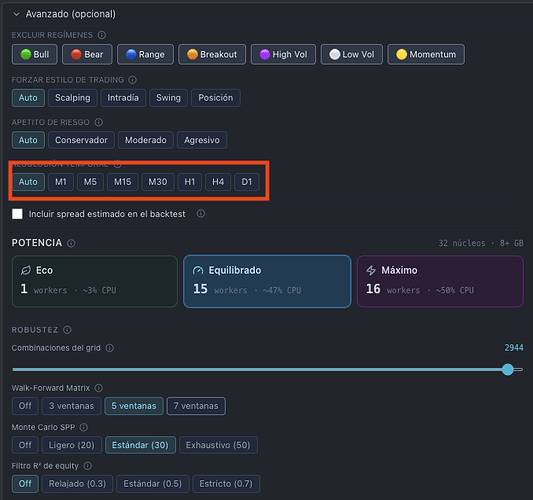
Task: Show info tooltip for Potencia heading
Action: (71, 243)
